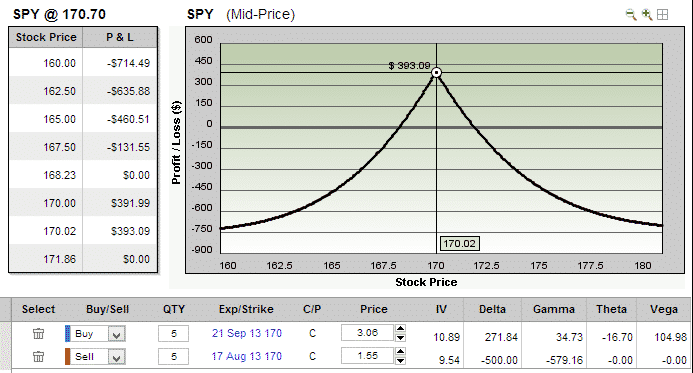
Task: Increase the 1.55 price with up arrow
Action: coord(400,351)
